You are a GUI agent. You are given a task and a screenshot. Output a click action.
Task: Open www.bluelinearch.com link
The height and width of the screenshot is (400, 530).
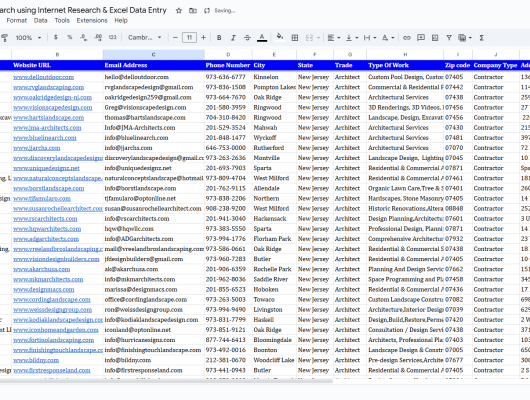[45, 138]
